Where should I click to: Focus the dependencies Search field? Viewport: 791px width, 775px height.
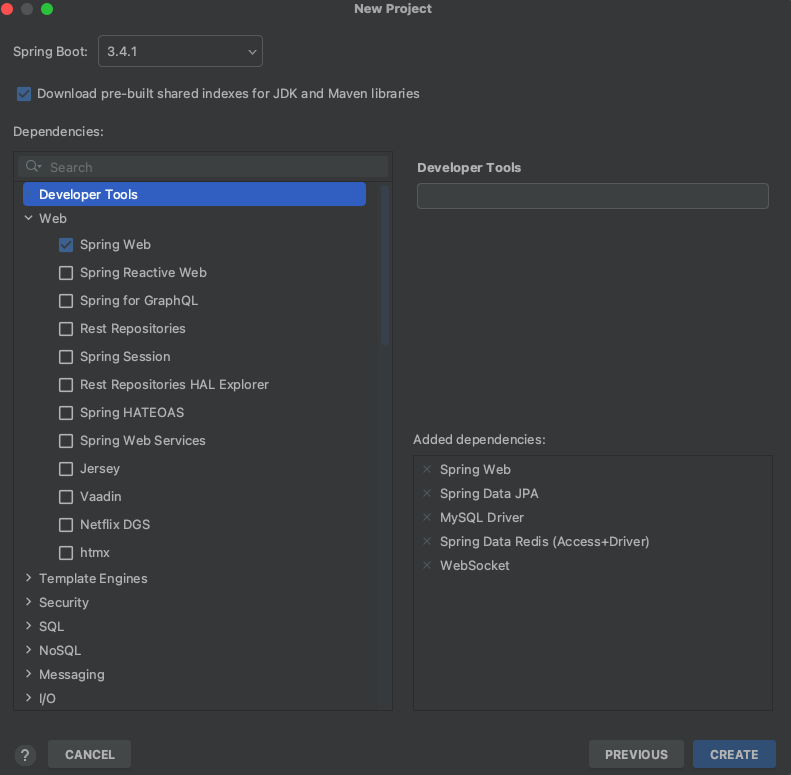coord(203,167)
